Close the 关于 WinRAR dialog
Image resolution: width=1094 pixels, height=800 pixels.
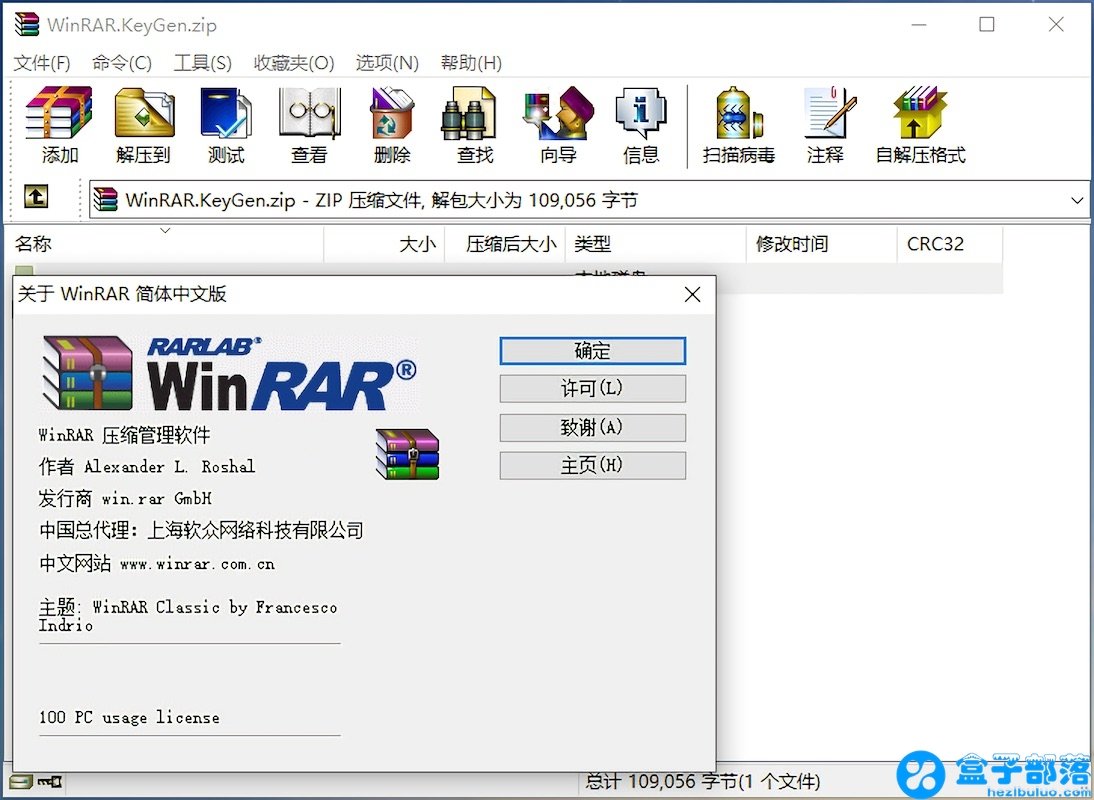click(x=692, y=294)
